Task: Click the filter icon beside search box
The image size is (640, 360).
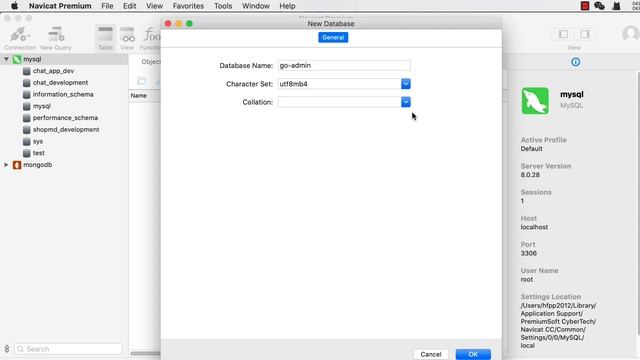Action: 7,349
